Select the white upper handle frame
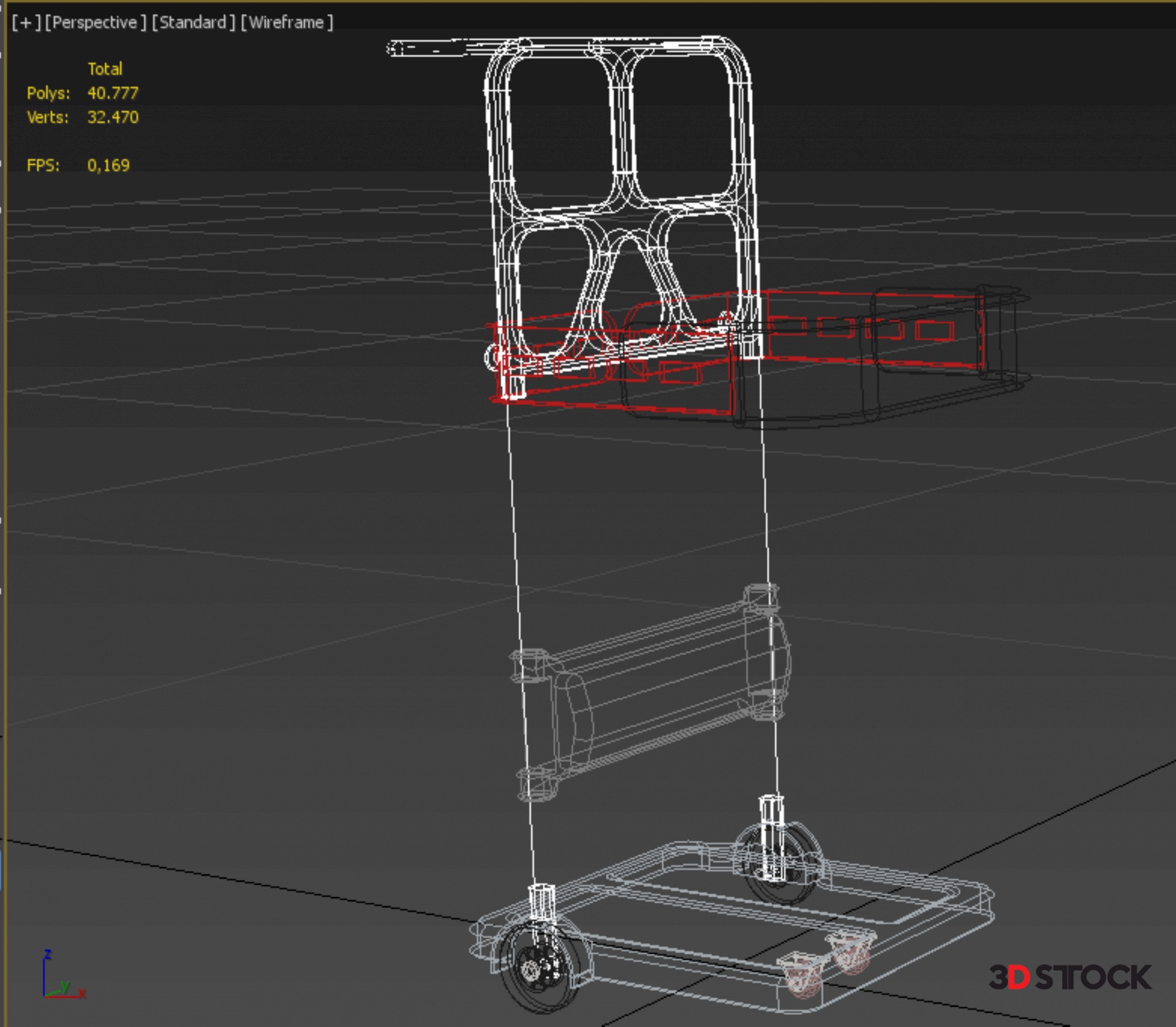This screenshot has width=1176, height=1027. tap(621, 129)
